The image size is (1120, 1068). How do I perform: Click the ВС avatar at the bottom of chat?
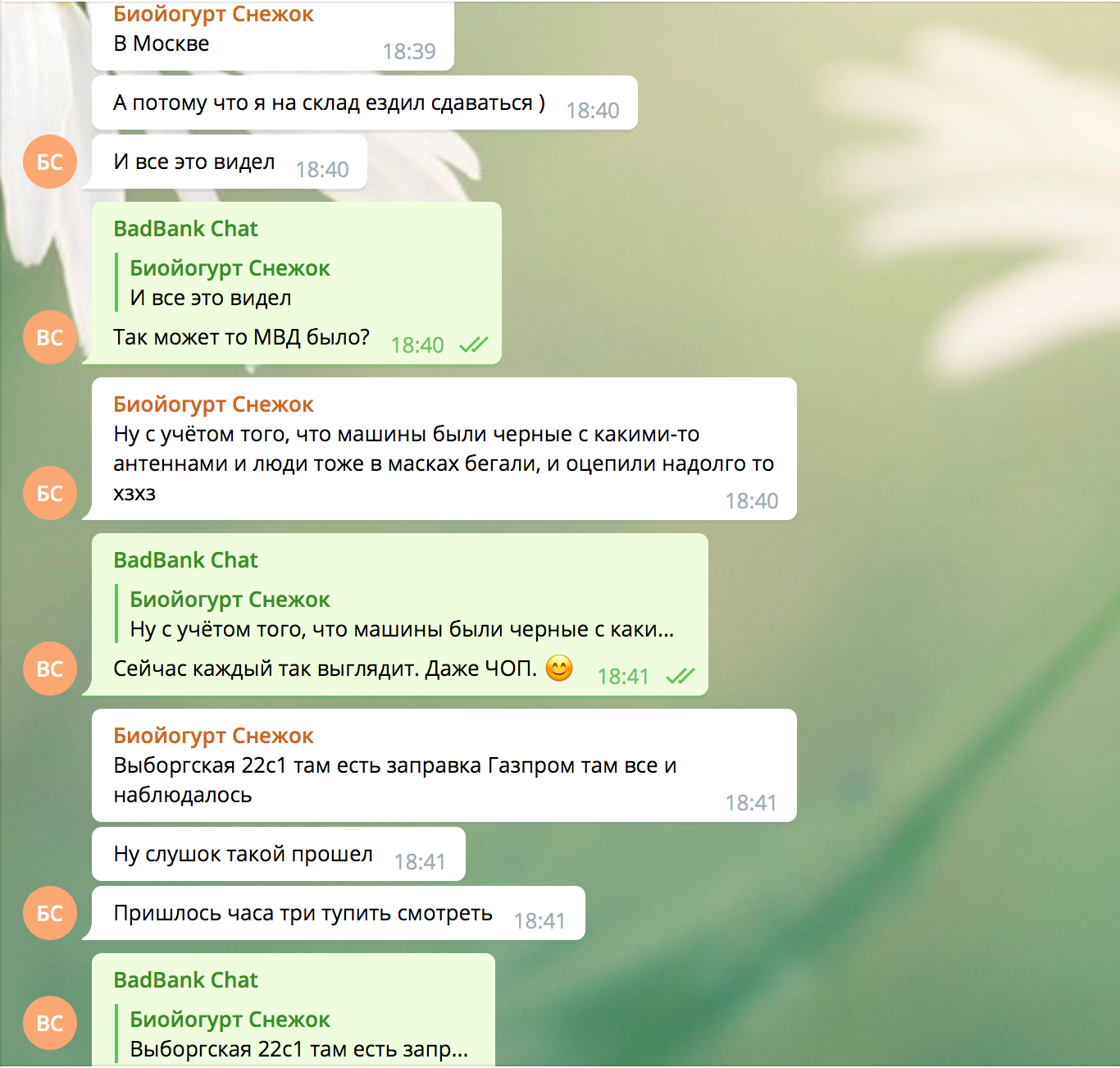pyautogui.click(x=50, y=1023)
